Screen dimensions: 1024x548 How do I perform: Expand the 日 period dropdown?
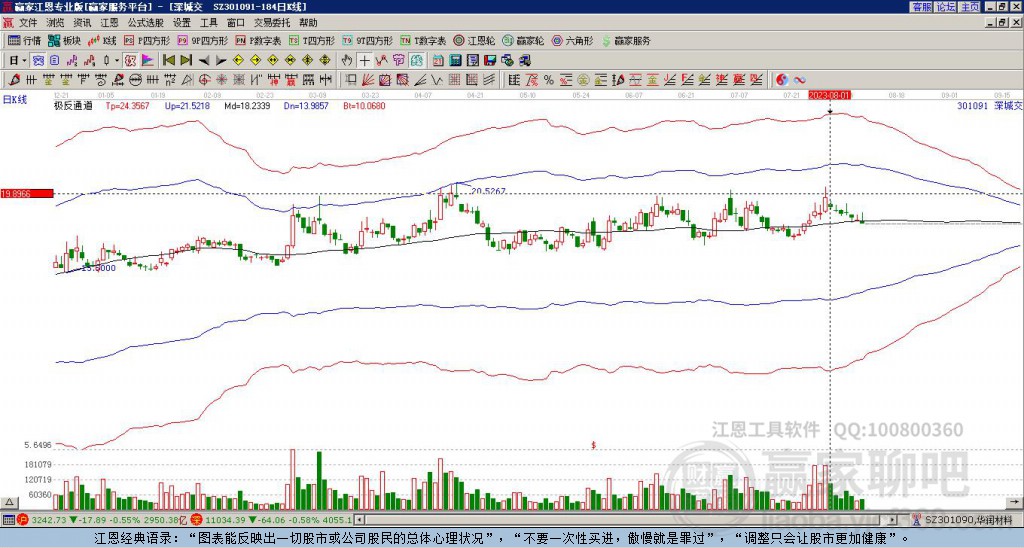pos(24,61)
